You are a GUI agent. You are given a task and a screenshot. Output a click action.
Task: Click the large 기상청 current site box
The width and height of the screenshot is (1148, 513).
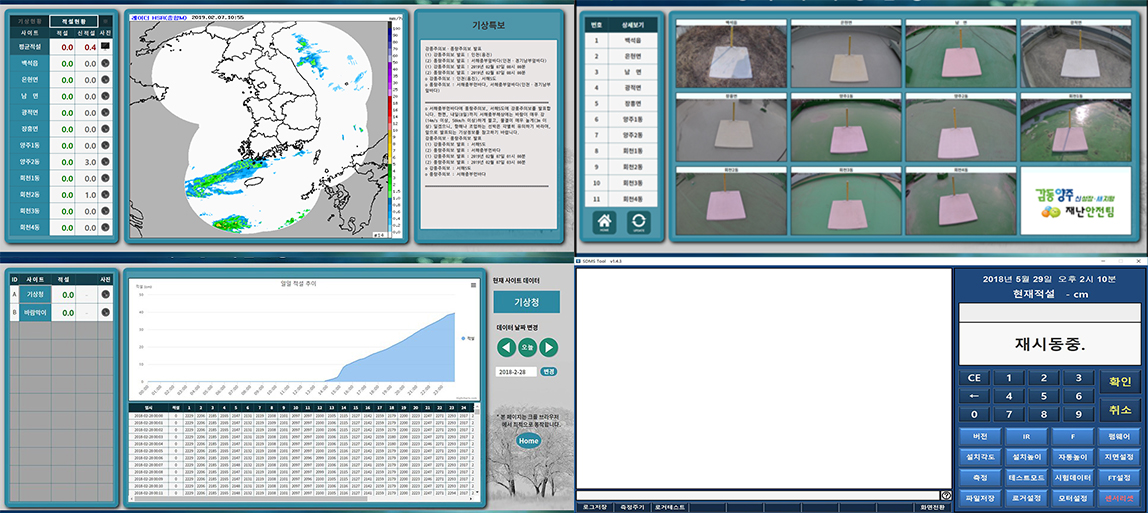526,302
